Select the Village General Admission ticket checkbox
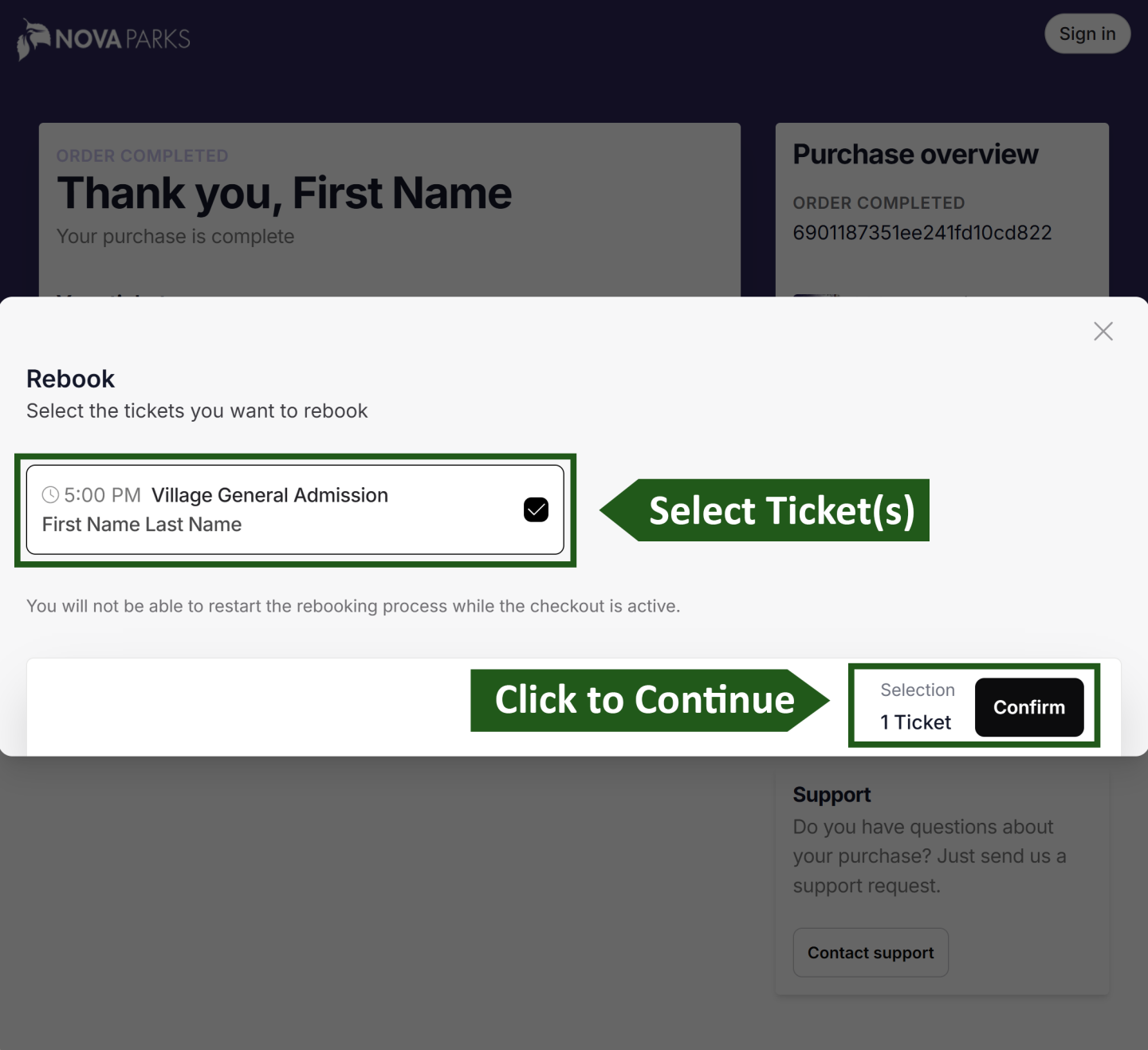 coord(536,509)
